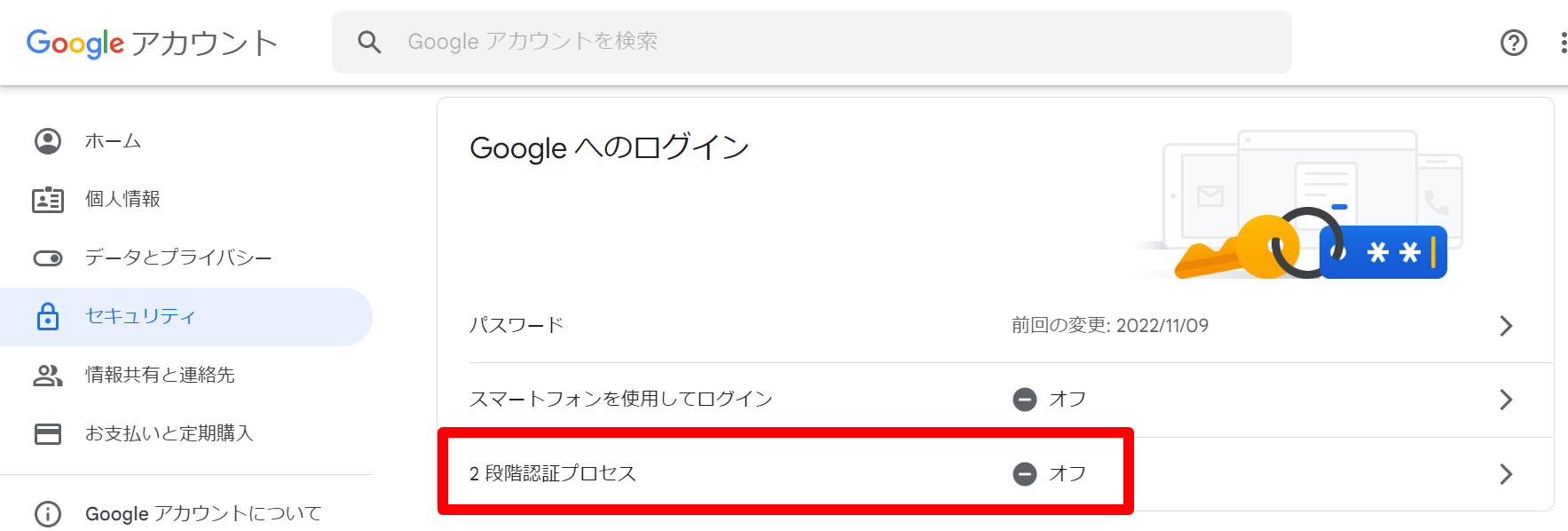Click the Google アカウントについて info icon

tap(48, 514)
